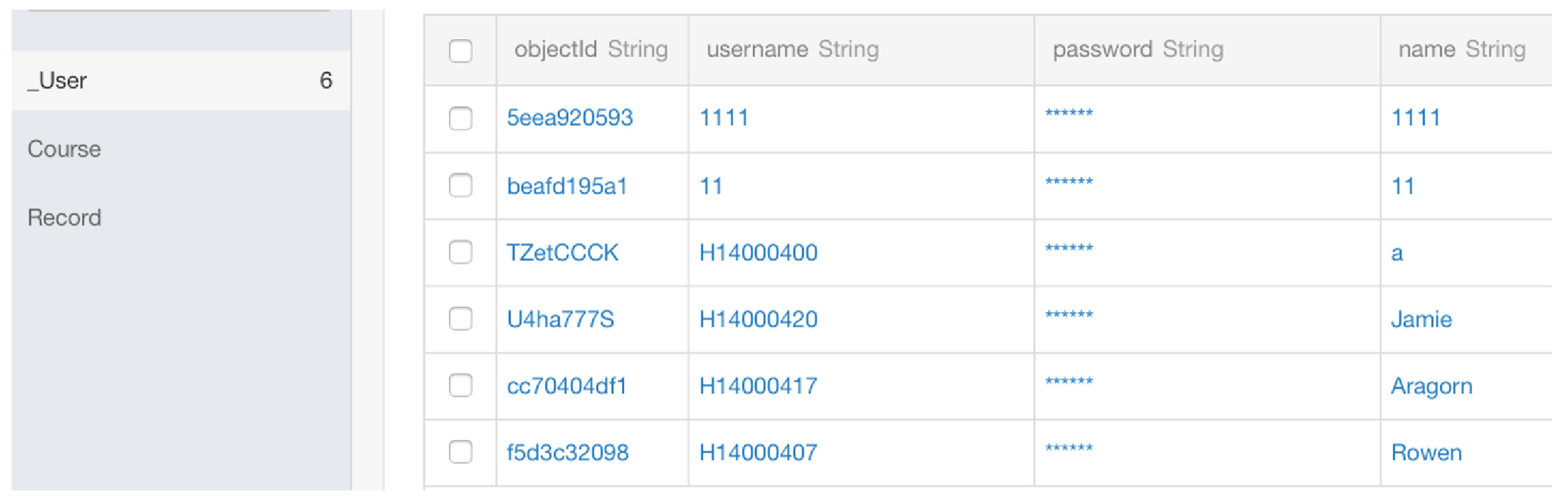Click password cell for user Rowen

(1069, 450)
